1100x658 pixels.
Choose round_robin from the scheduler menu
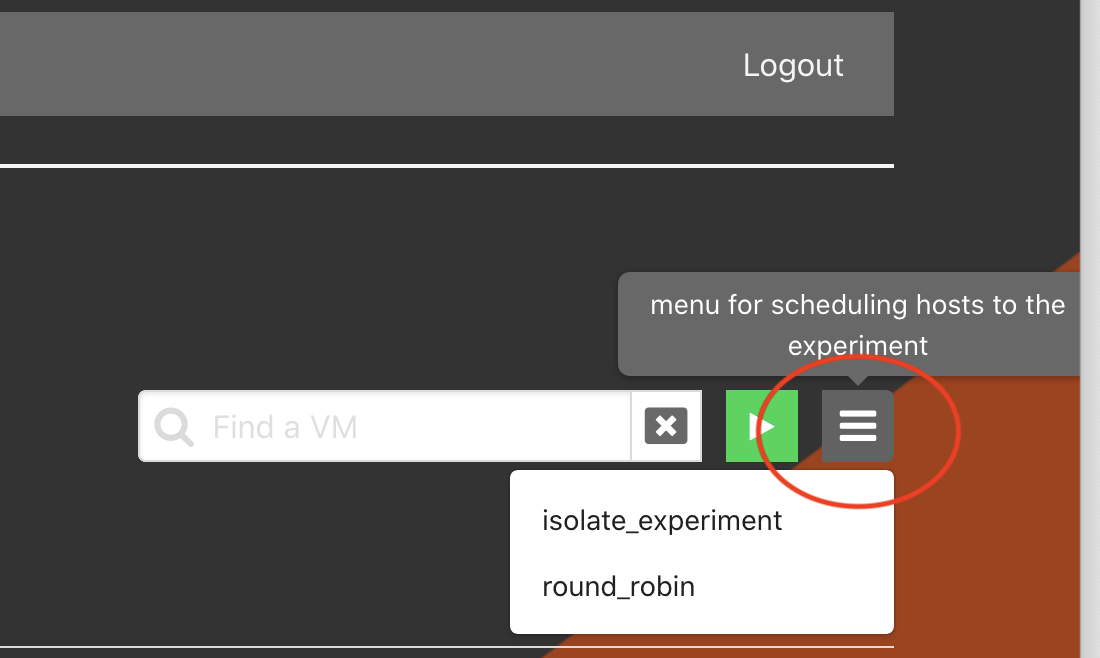[x=618, y=586]
